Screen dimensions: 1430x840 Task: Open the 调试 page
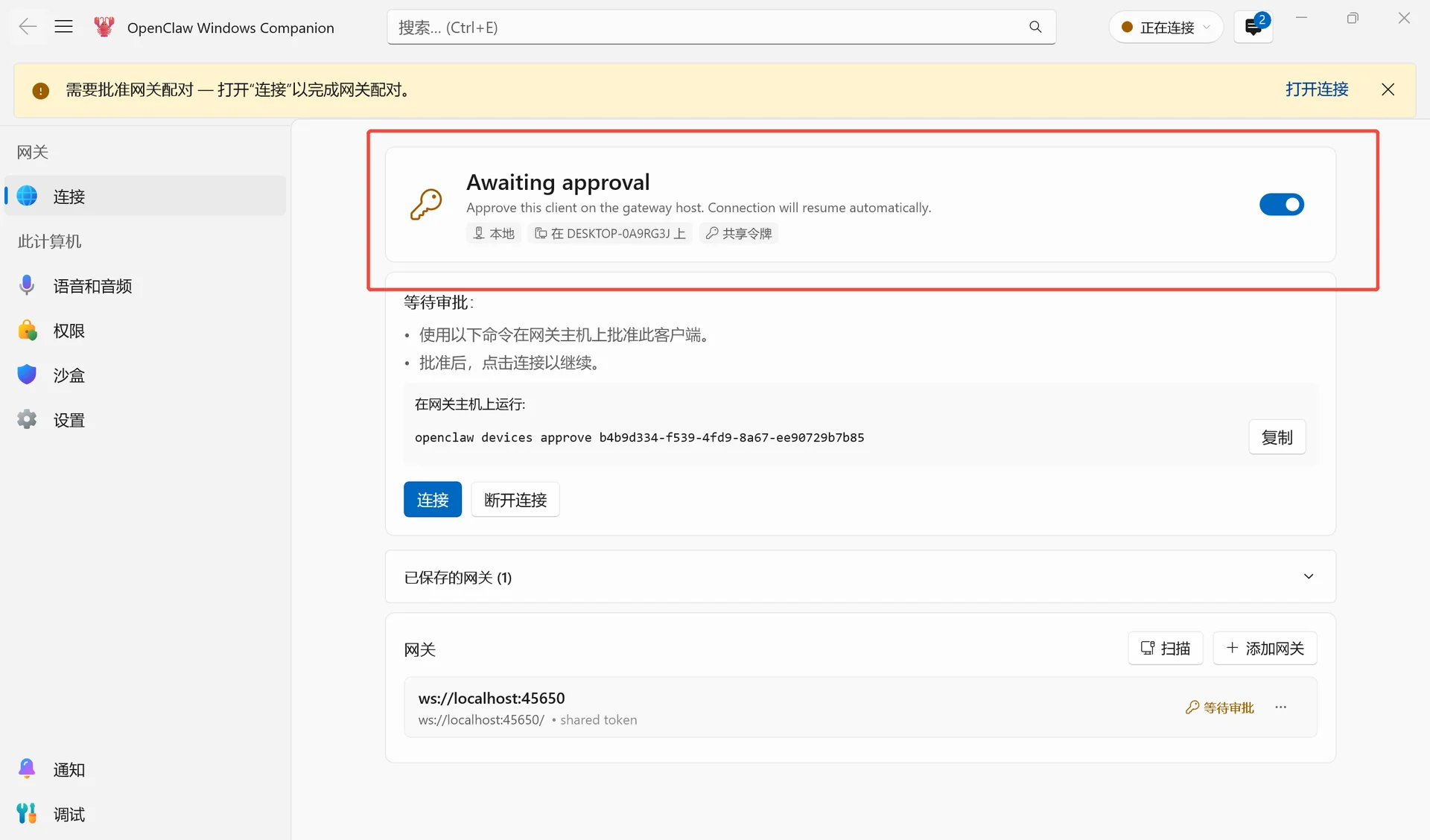(x=145, y=814)
